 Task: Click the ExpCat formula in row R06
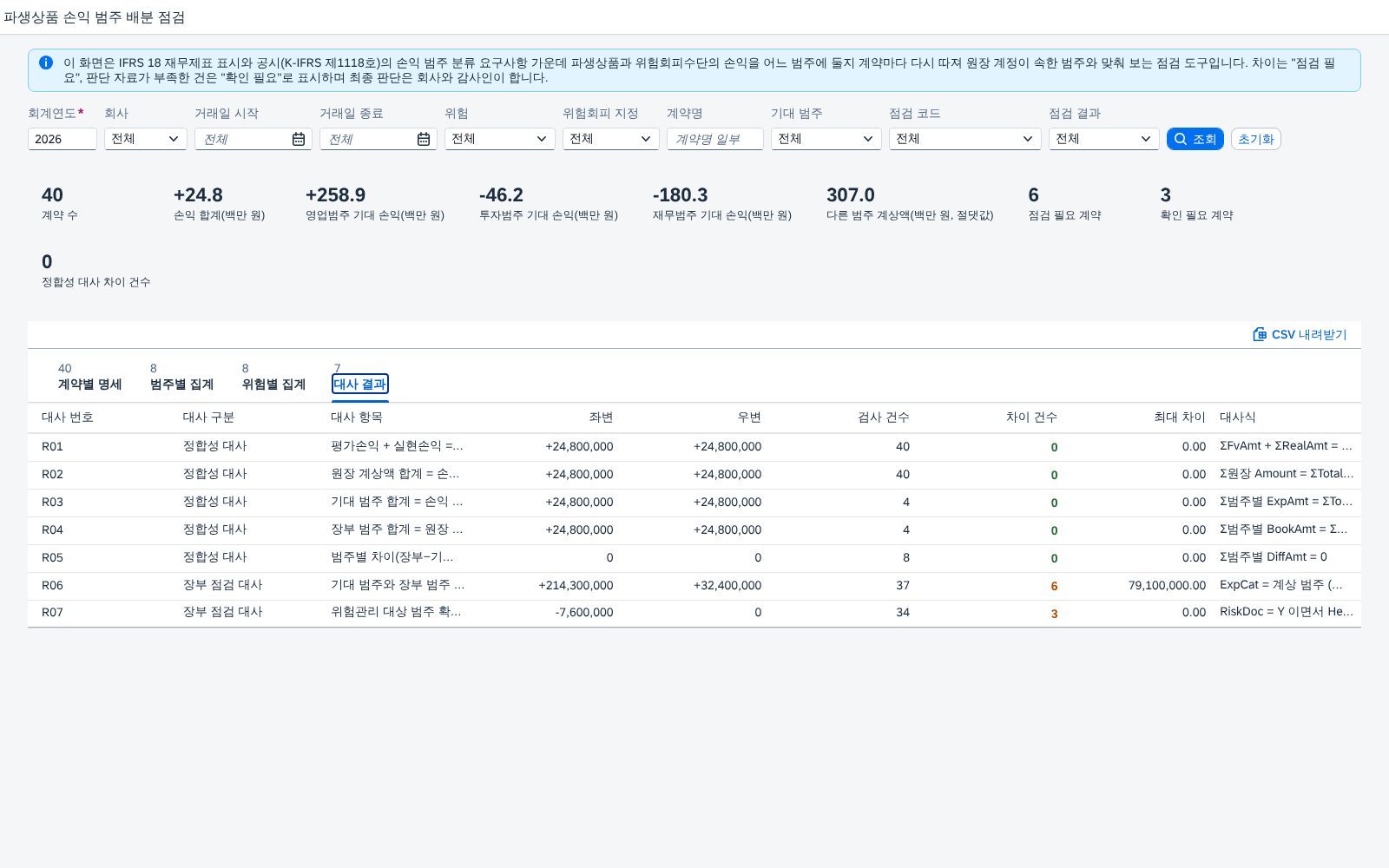pyautogui.click(x=1281, y=585)
